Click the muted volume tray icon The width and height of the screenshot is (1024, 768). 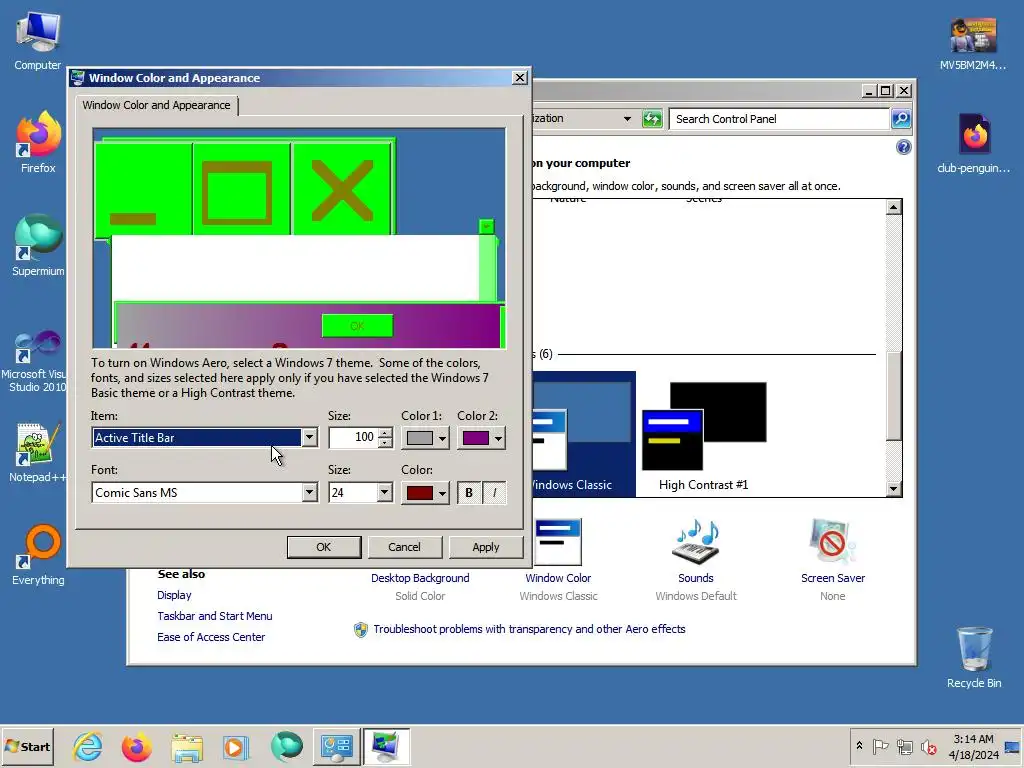coord(928,746)
